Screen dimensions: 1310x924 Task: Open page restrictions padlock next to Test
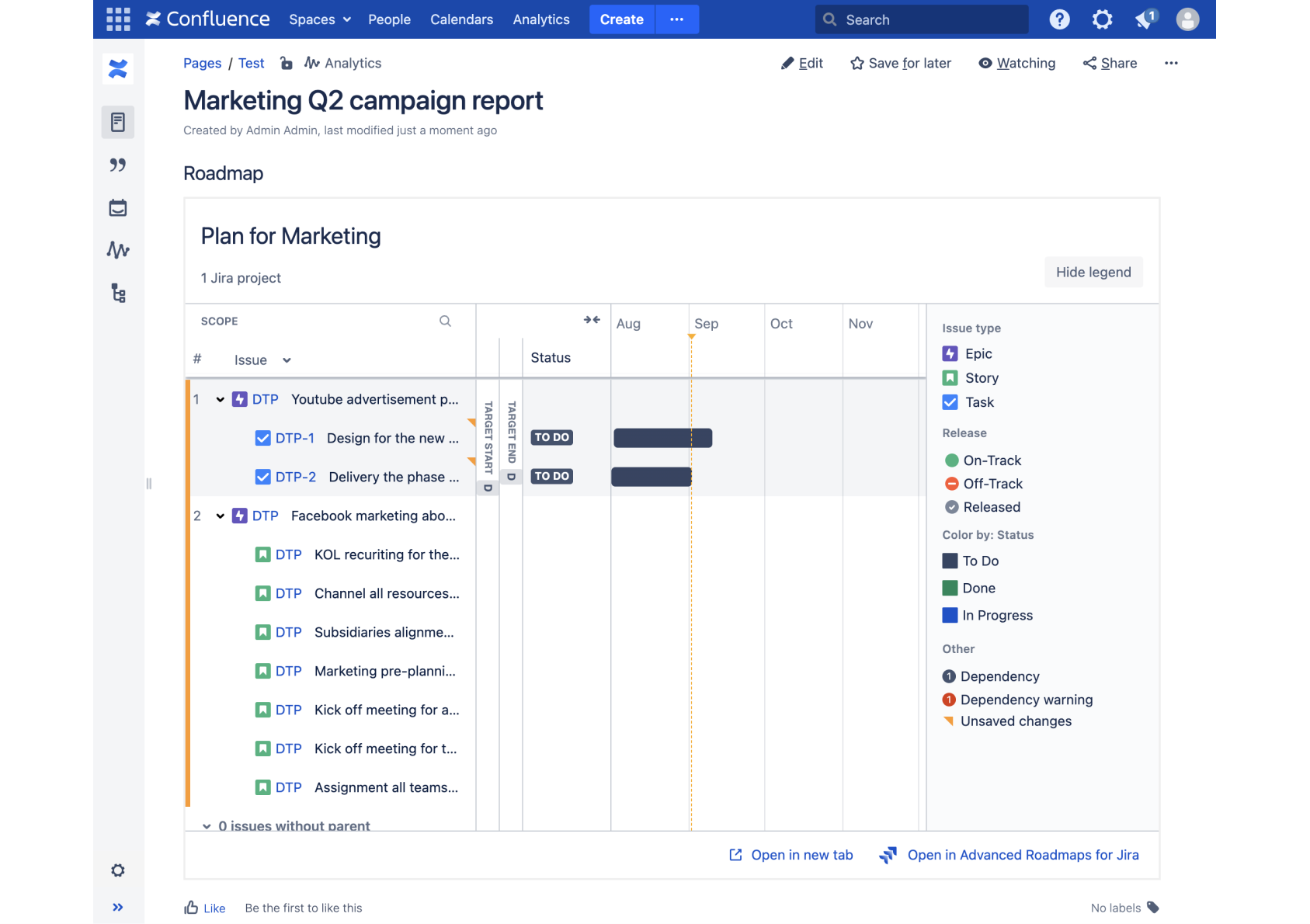point(285,63)
